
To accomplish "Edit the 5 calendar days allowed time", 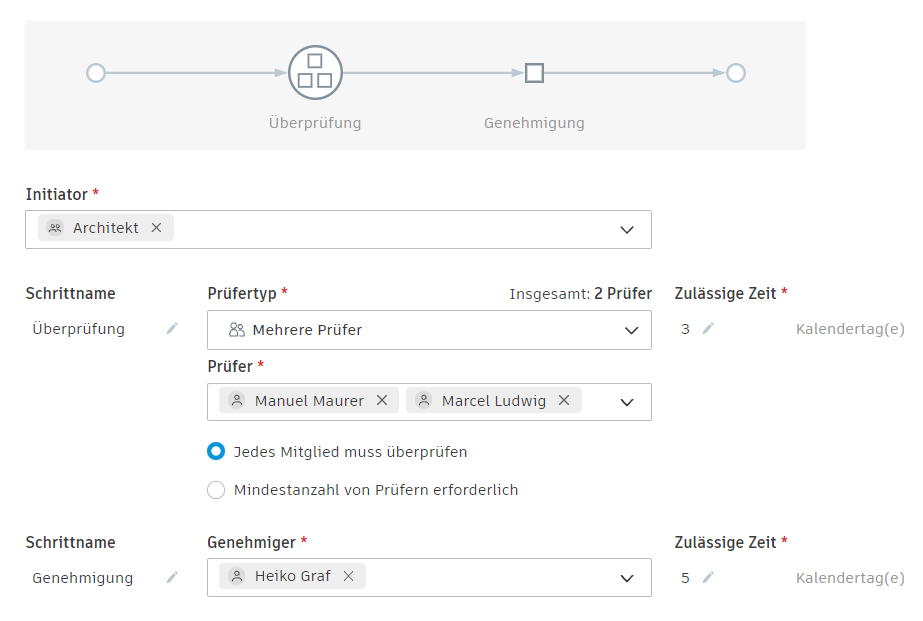I will 708,577.
